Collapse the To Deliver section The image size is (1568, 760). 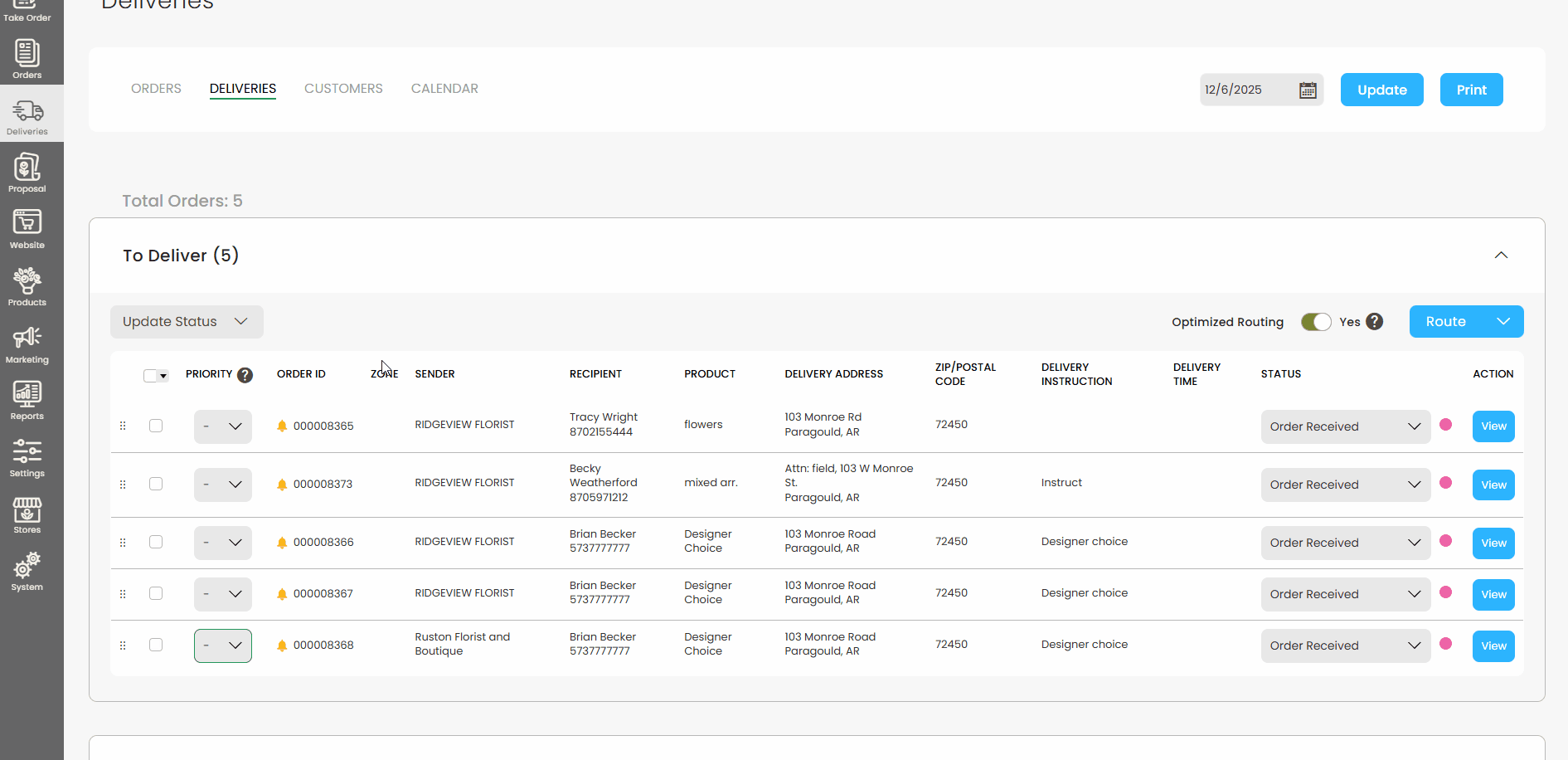1500,256
